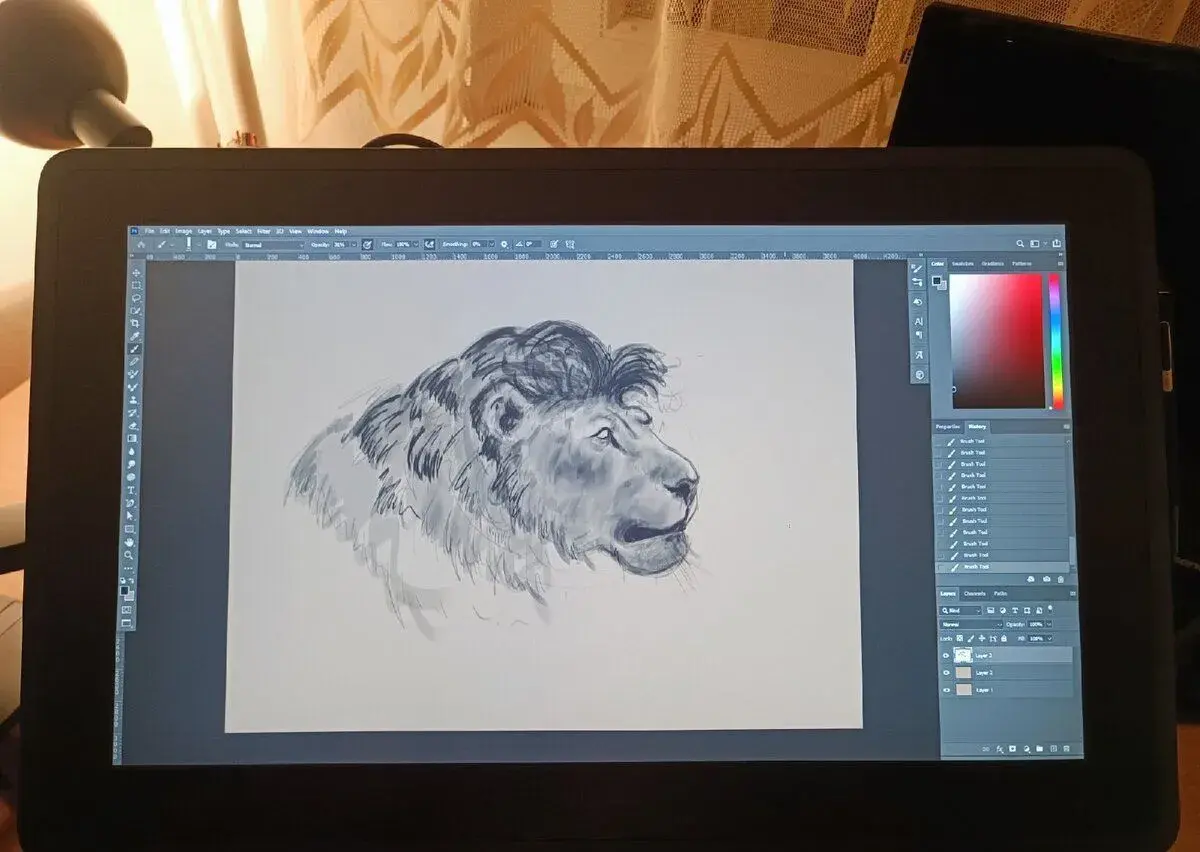Image resolution: width=1200 pixels, height=852 pixels.
Task: Toggle visibility of Layer 2
Action: pos(946,672)
